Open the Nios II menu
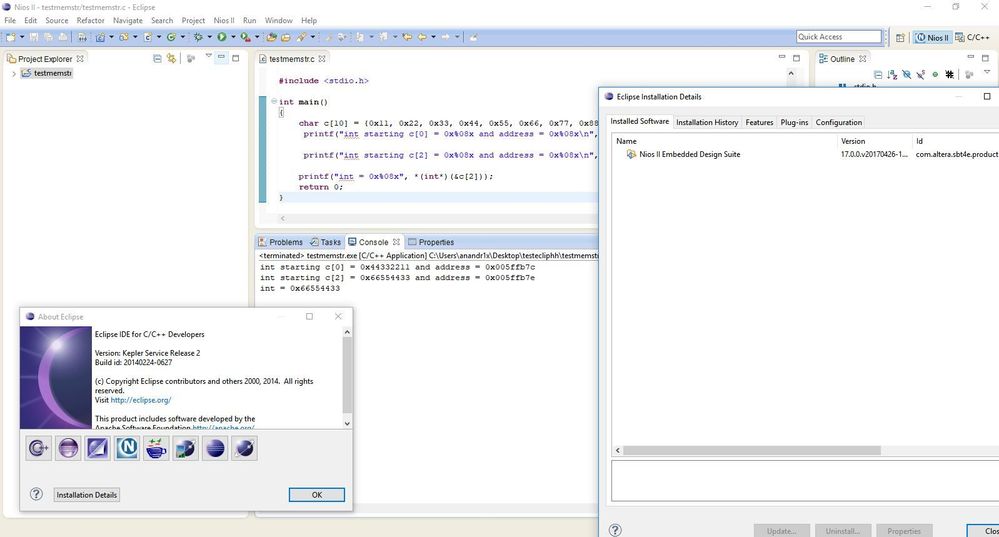The image size is (999, 537). coord(224,20)
